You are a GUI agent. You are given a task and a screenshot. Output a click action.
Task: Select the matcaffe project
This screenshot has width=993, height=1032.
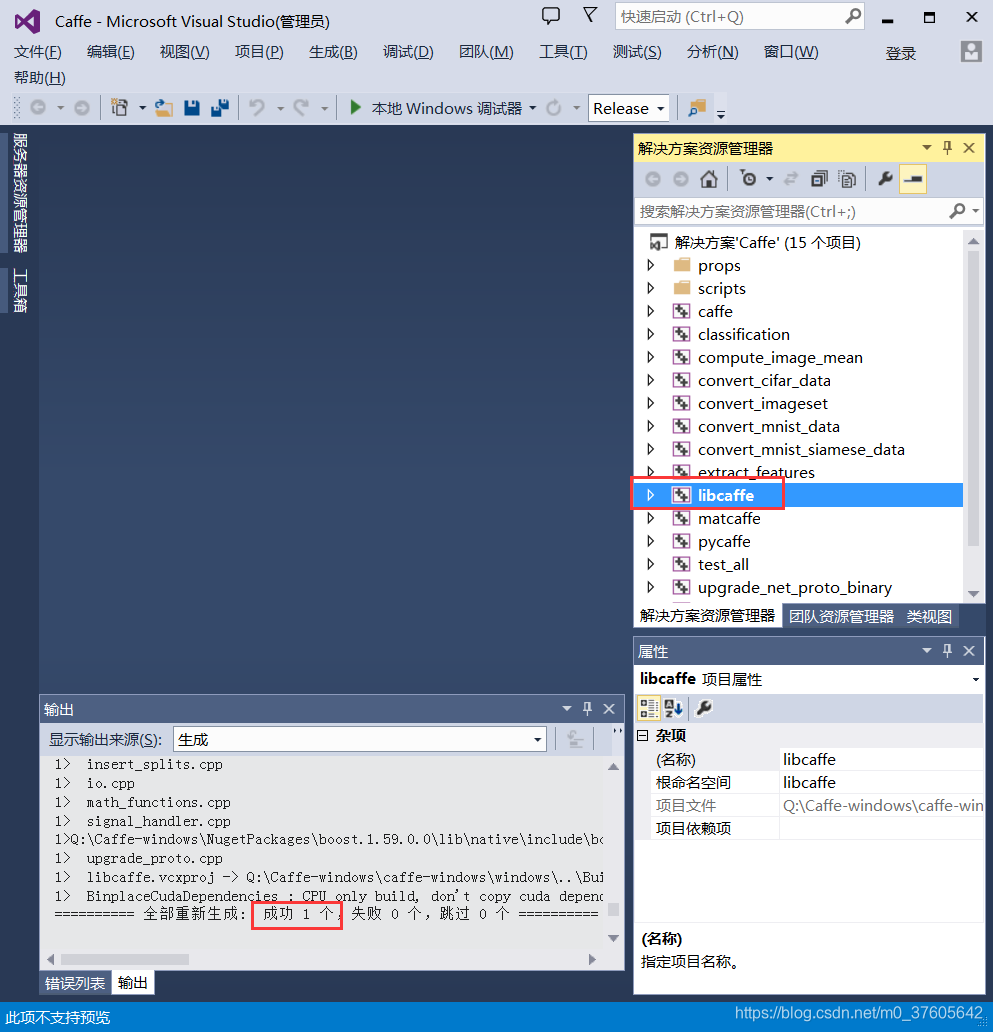pos(729,518)
